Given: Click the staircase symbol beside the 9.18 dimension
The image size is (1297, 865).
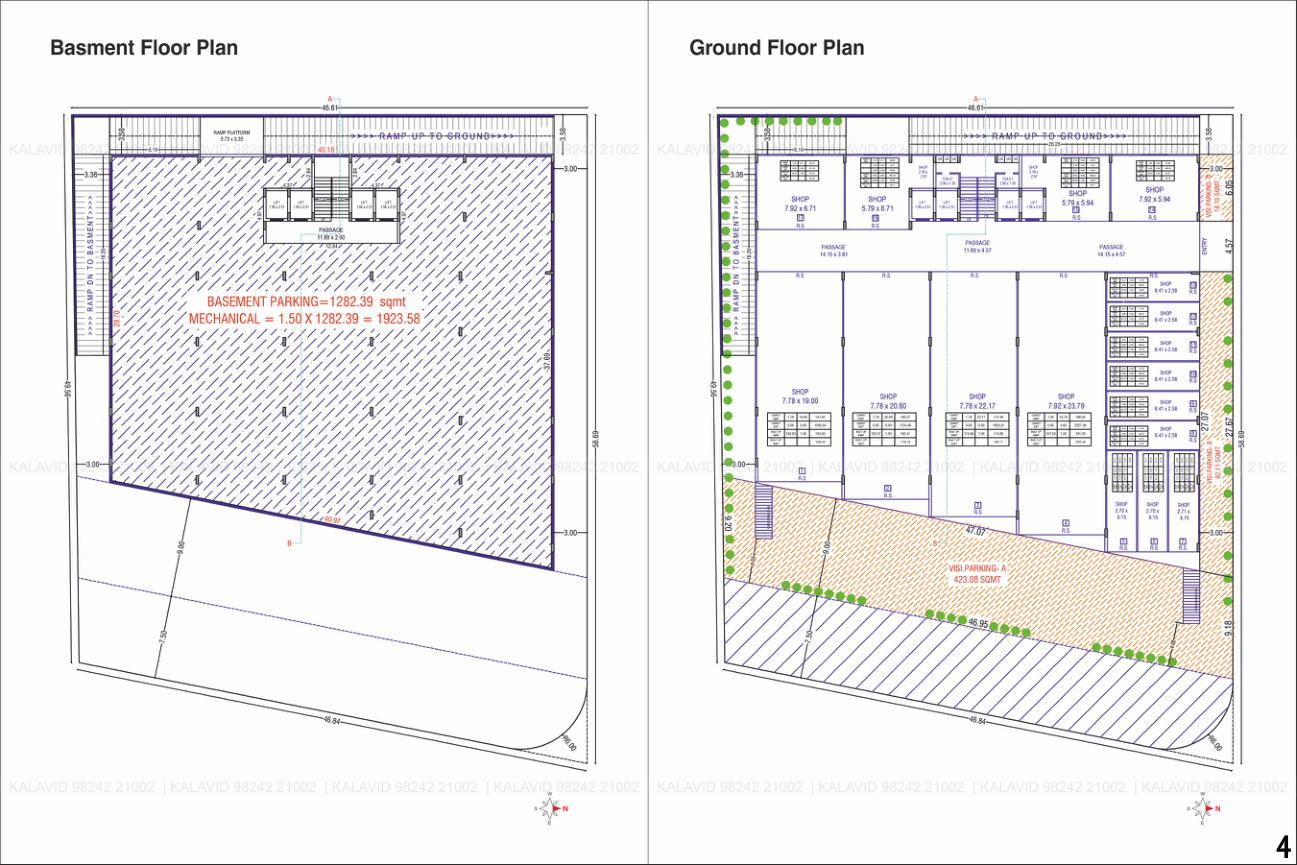Looking at the screenshot, I should [1191, 597].
